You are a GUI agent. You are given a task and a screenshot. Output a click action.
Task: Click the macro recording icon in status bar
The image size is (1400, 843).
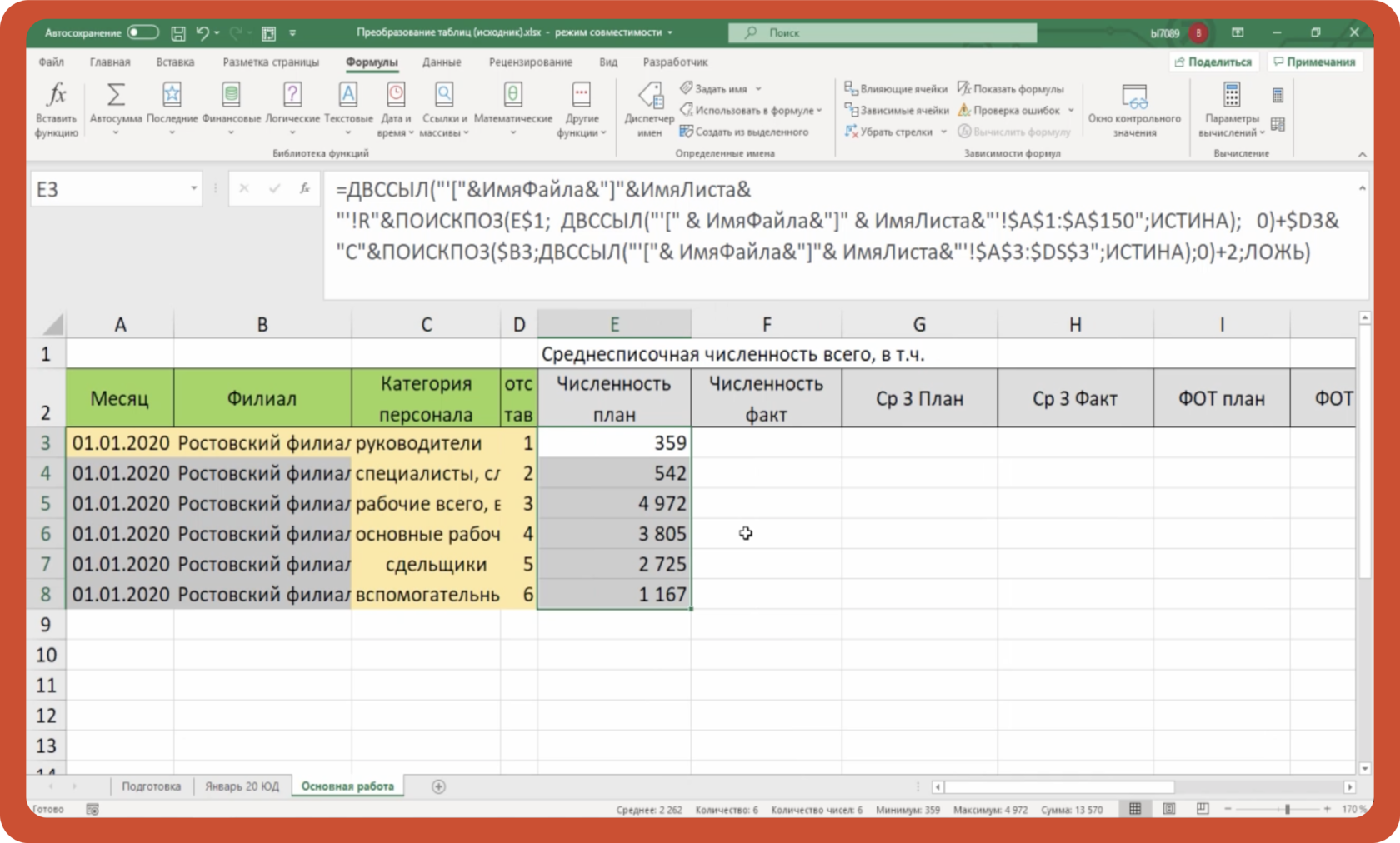pos(92,809)
